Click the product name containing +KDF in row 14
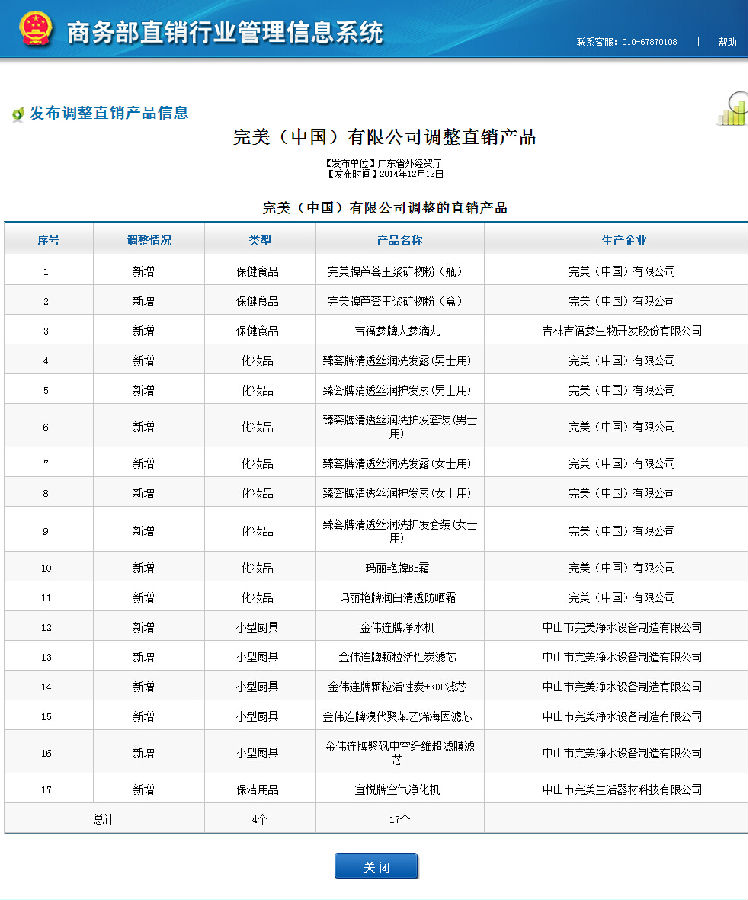Screen dimensions: 748x900 (397, 687)
